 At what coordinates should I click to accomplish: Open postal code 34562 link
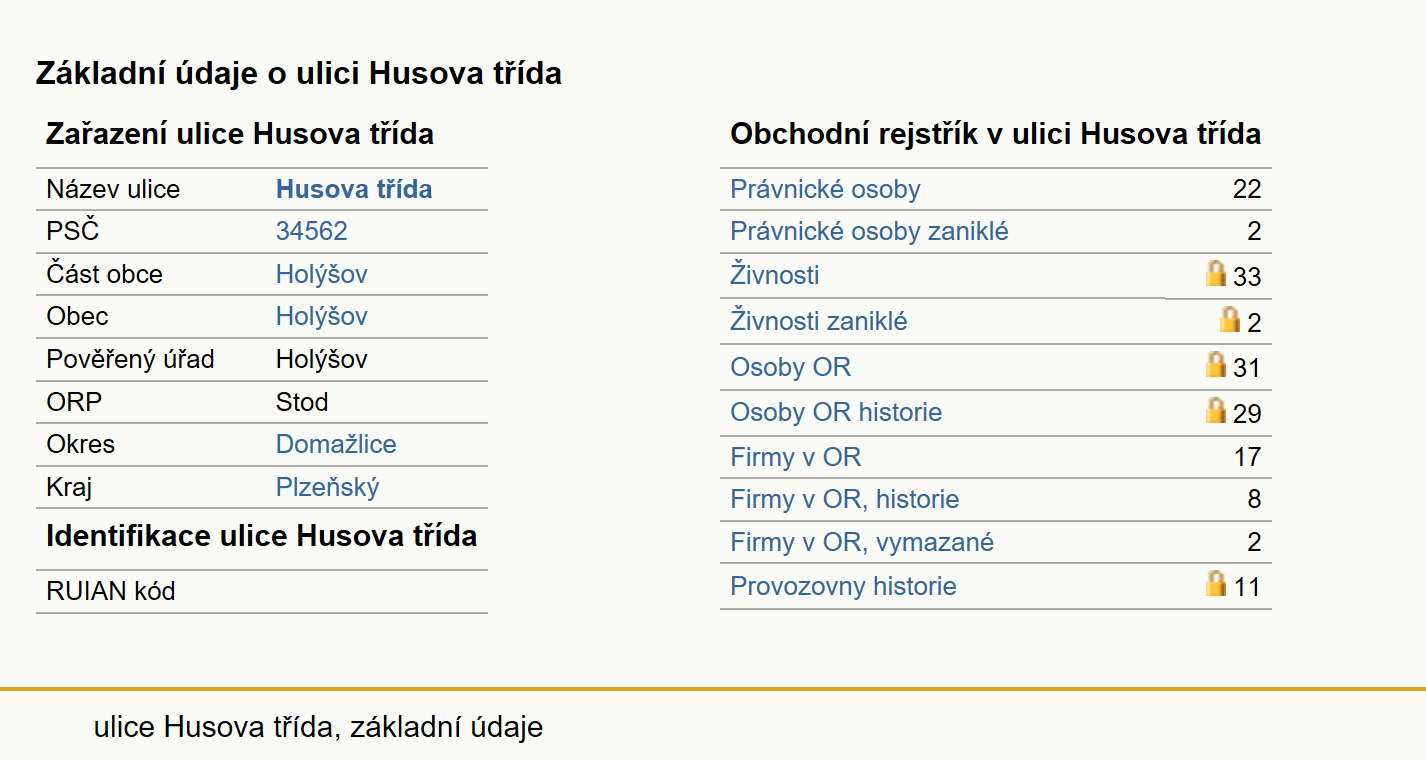coord(312,231)
